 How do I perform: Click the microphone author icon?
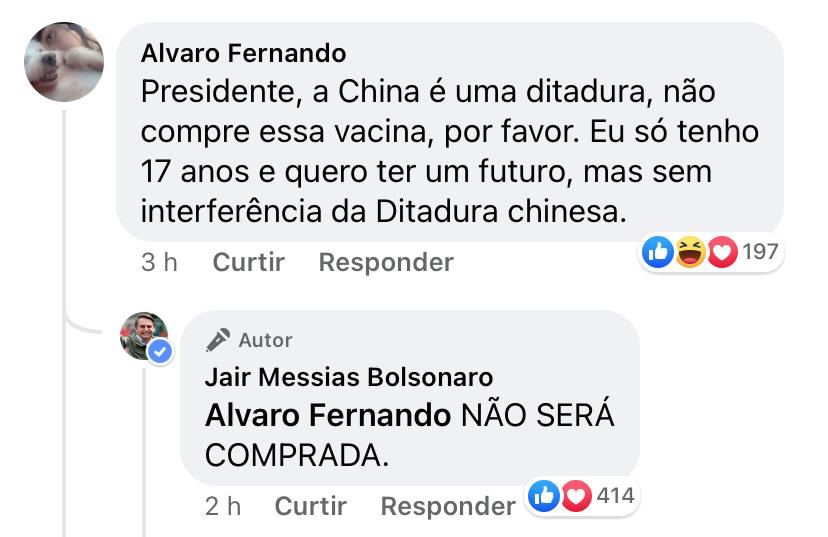pyautogui.click(x=218, y=341)
